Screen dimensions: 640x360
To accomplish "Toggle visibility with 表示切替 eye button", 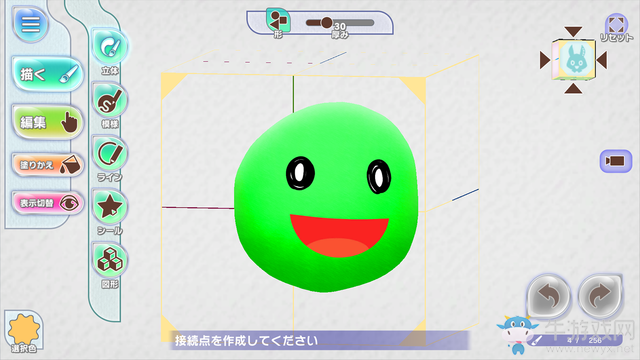I will pos(48,202).
